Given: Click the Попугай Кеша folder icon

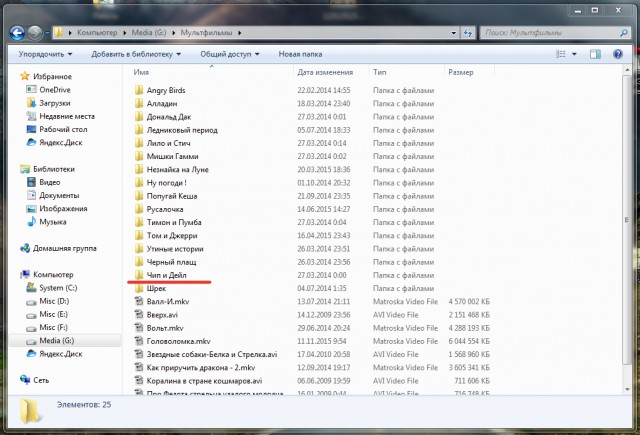Looking at the screenshot, I should 139,195.
